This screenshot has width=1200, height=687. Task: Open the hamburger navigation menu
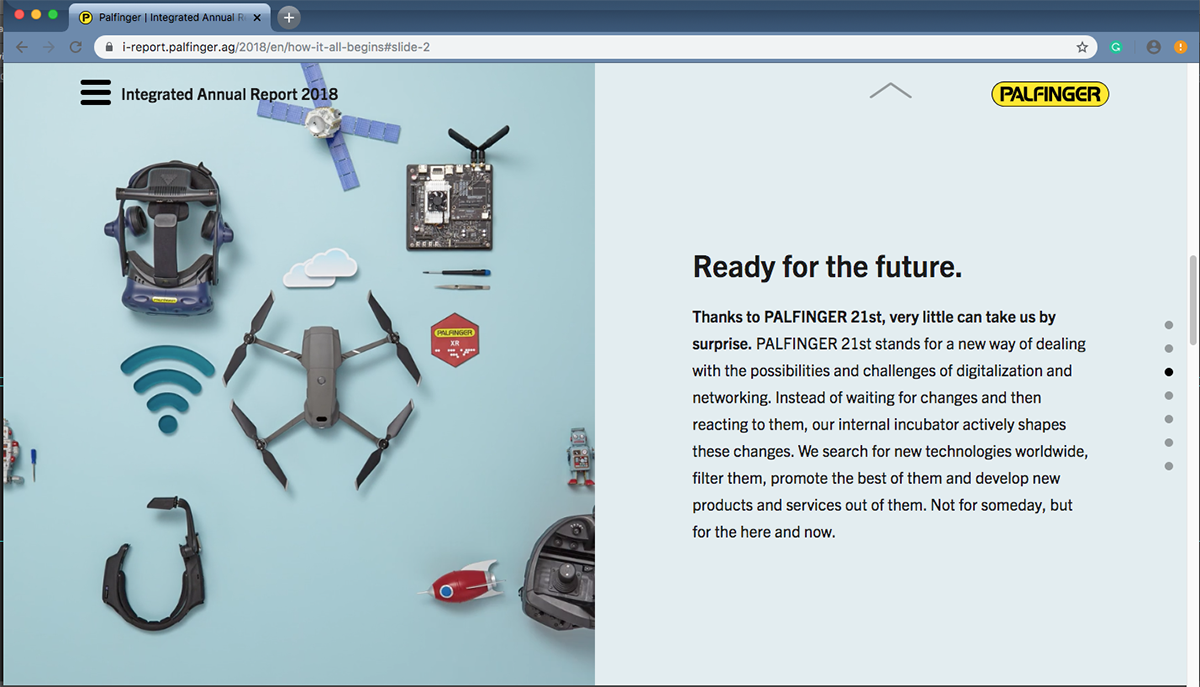click(x=95, y=93)
